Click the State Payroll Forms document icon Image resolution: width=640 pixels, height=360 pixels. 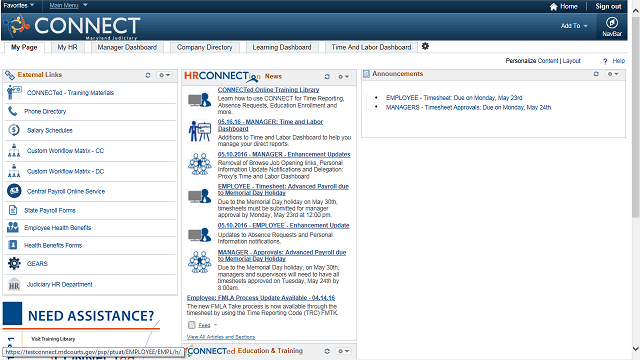pyautogui.click(x=13, y=210)
